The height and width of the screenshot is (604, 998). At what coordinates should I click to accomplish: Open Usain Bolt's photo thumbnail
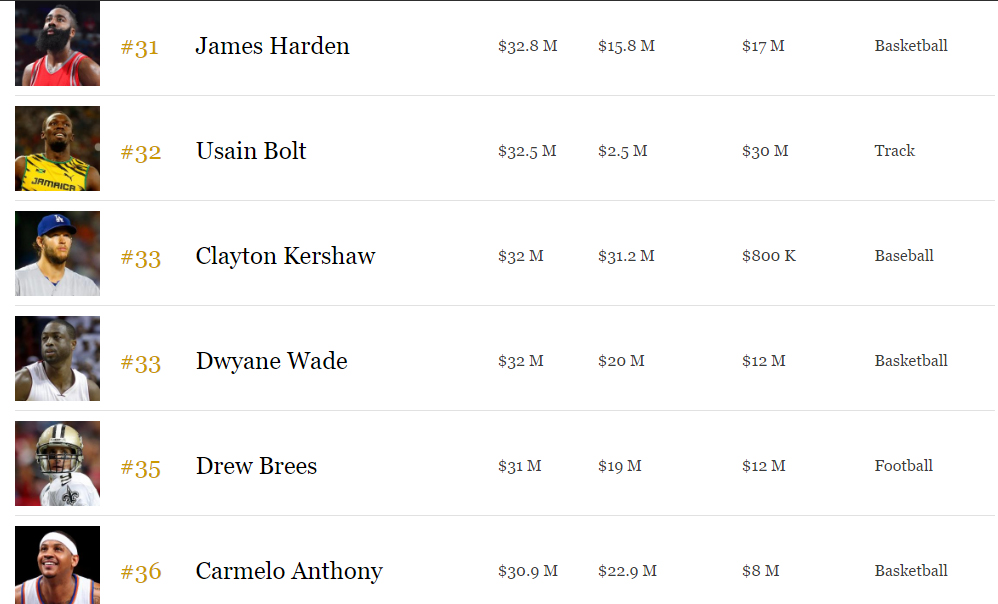click(57, 149)
